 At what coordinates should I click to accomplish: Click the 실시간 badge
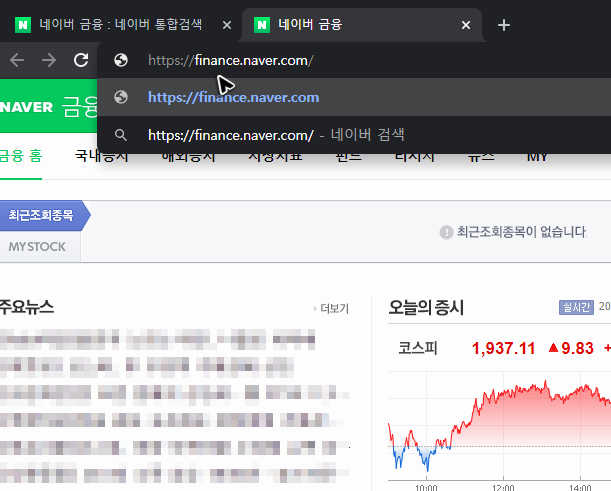pos(576,307)
